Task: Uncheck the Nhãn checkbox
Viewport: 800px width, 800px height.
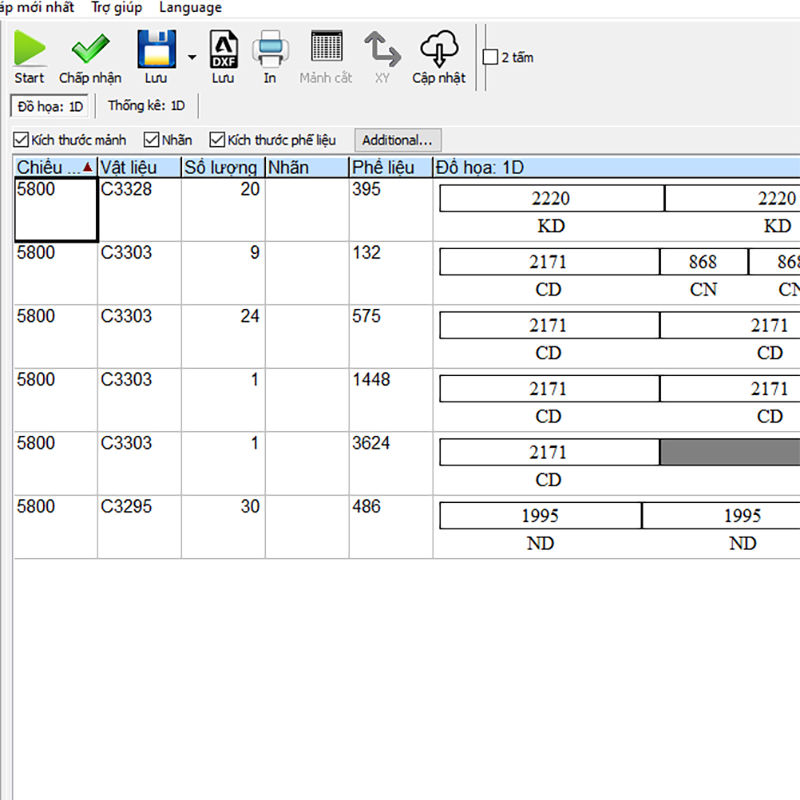Action: tap(152, 140)
